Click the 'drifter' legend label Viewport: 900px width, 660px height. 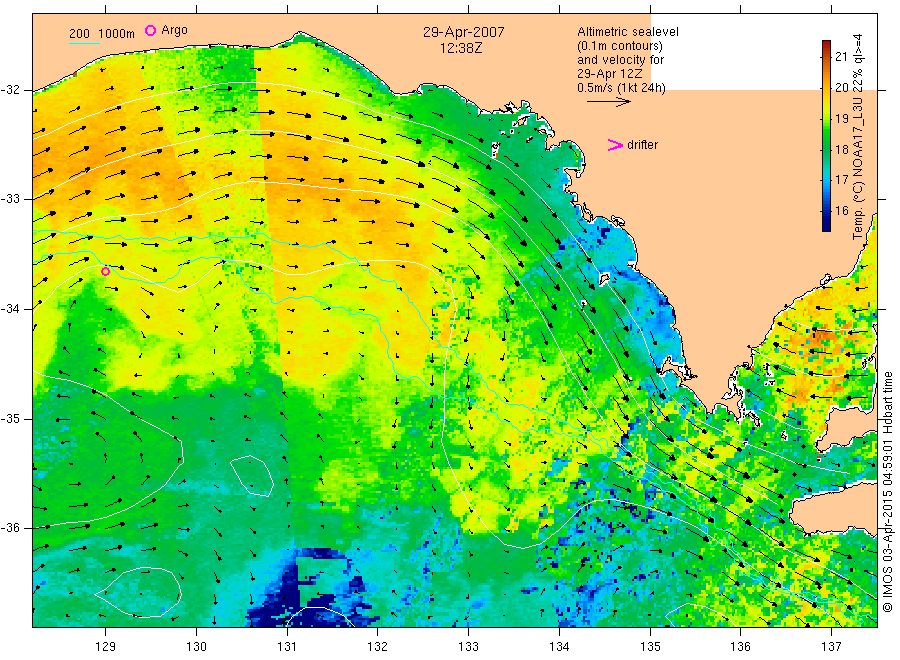coord(642,145)
